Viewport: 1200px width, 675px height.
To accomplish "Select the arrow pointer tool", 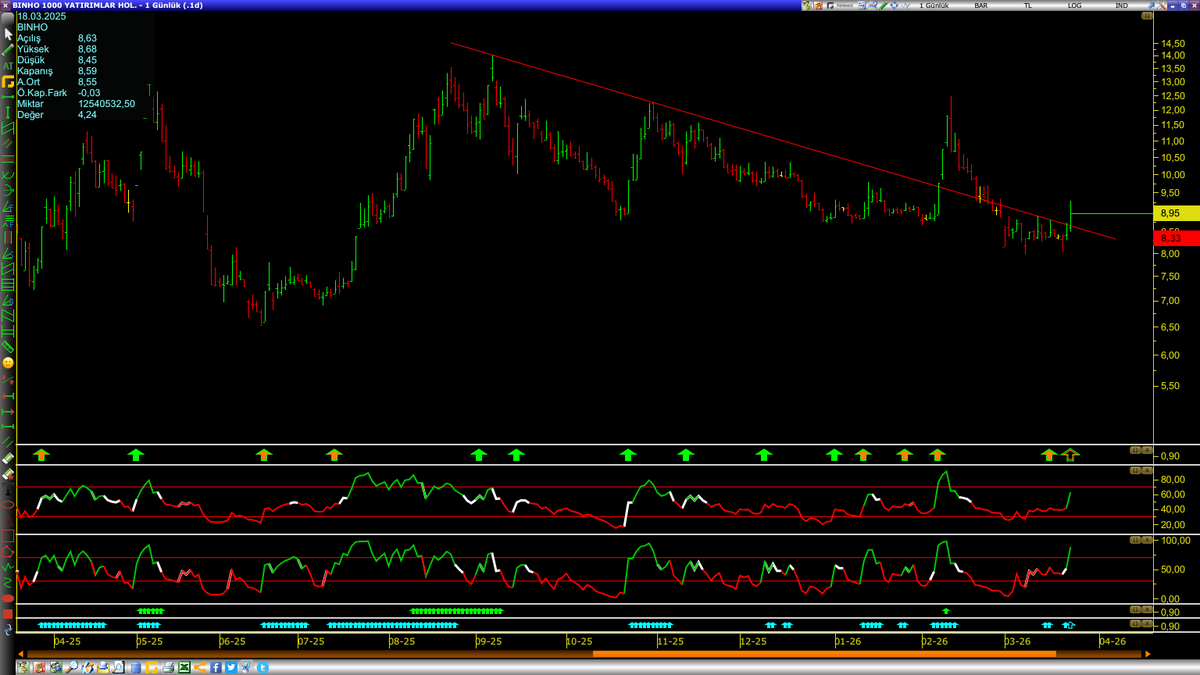I will 8,34.
